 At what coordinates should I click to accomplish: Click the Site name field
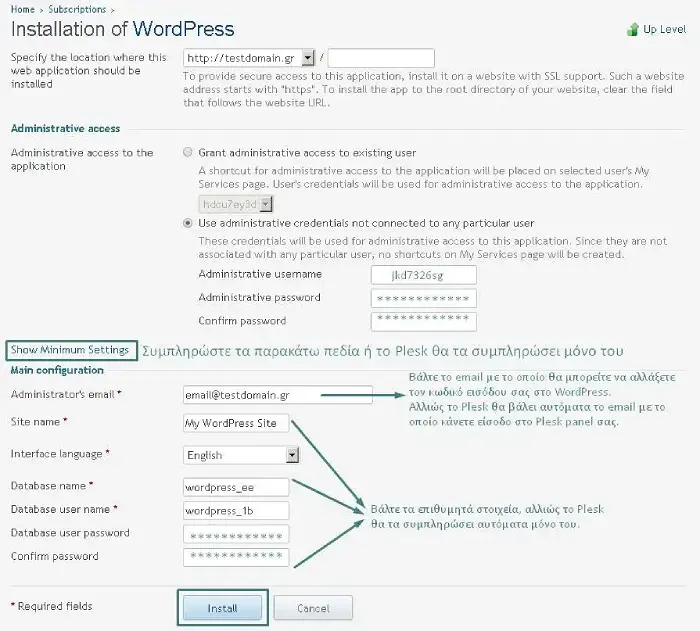236,423
